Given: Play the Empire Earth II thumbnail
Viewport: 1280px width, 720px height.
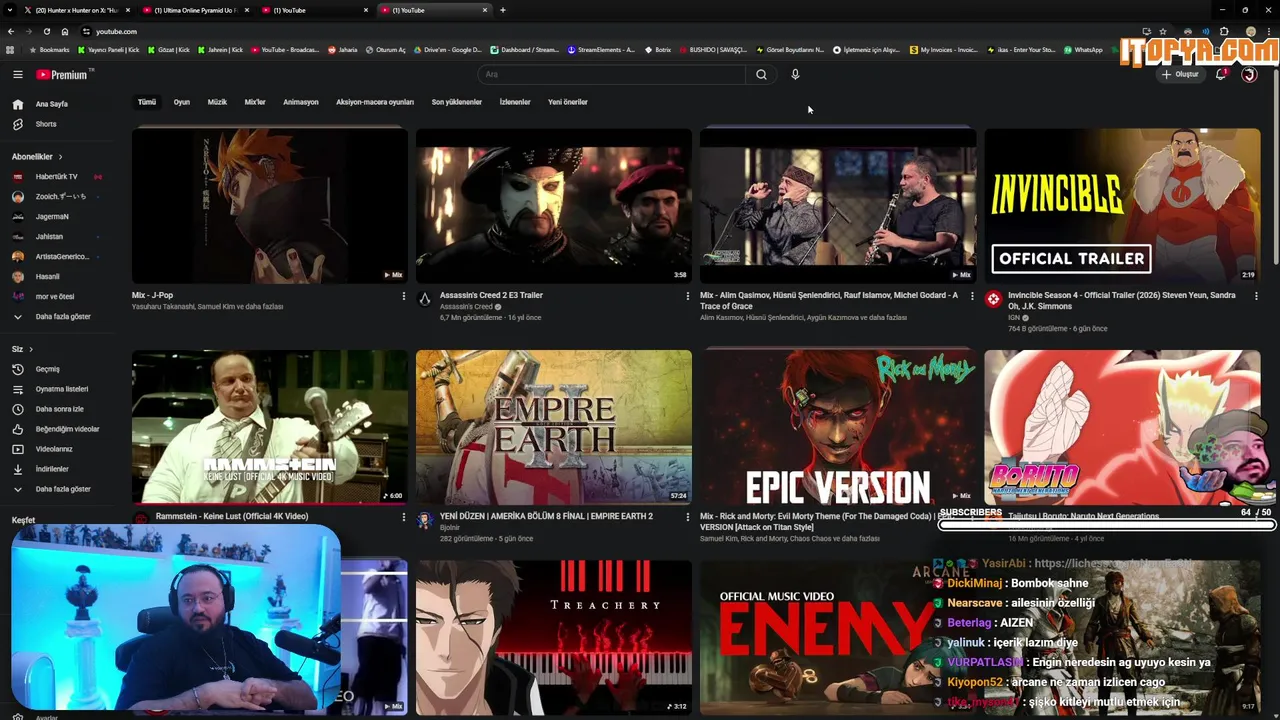Looking at the screenshot, I should (x=554, y=427).
